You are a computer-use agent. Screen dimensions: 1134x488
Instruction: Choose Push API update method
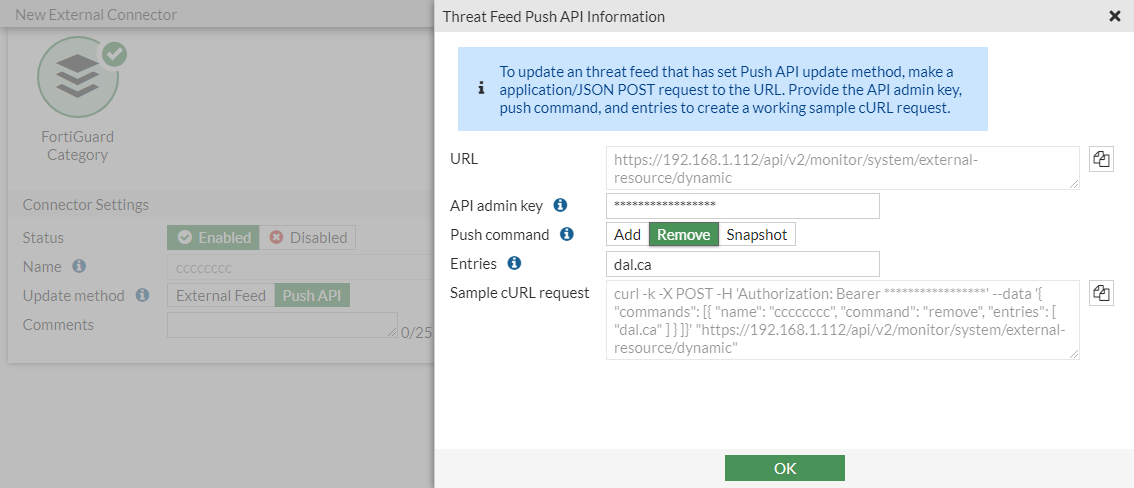coord(312,295)
